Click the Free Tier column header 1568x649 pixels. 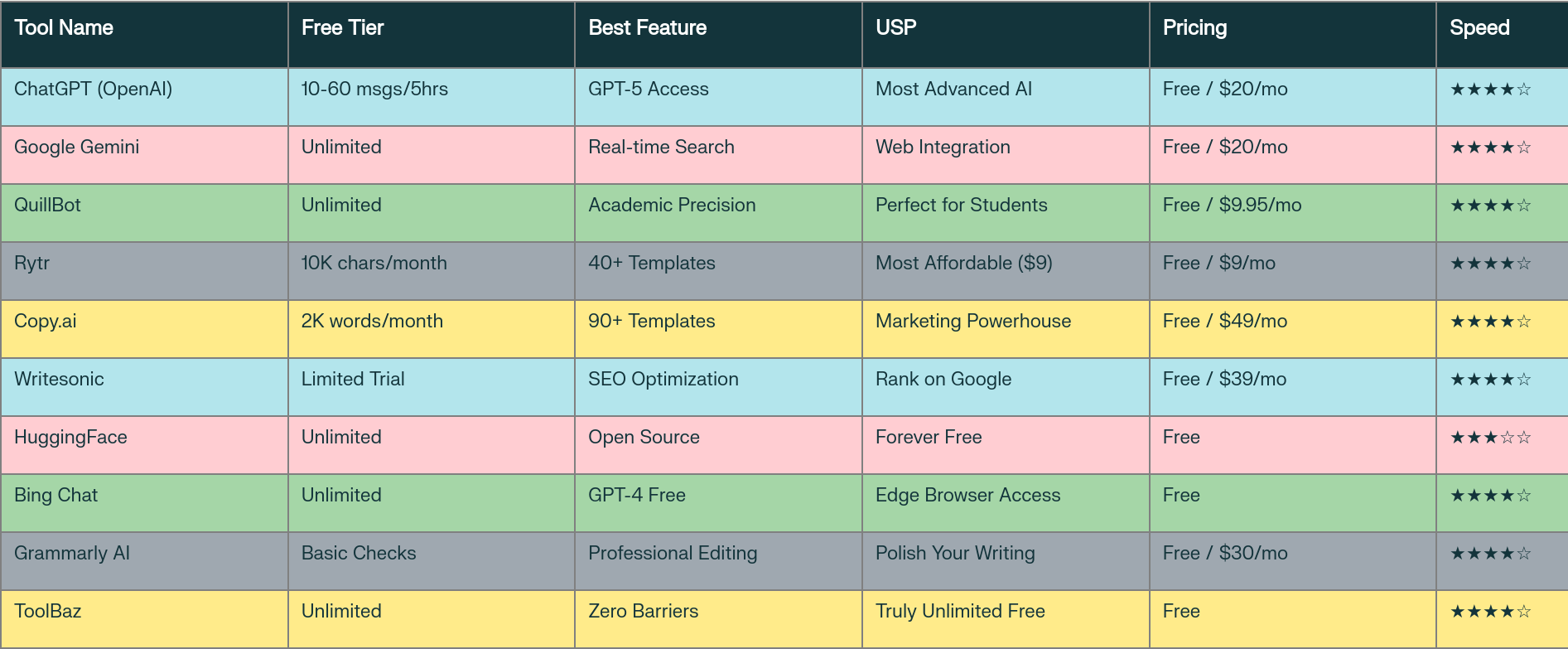[342, 28]
